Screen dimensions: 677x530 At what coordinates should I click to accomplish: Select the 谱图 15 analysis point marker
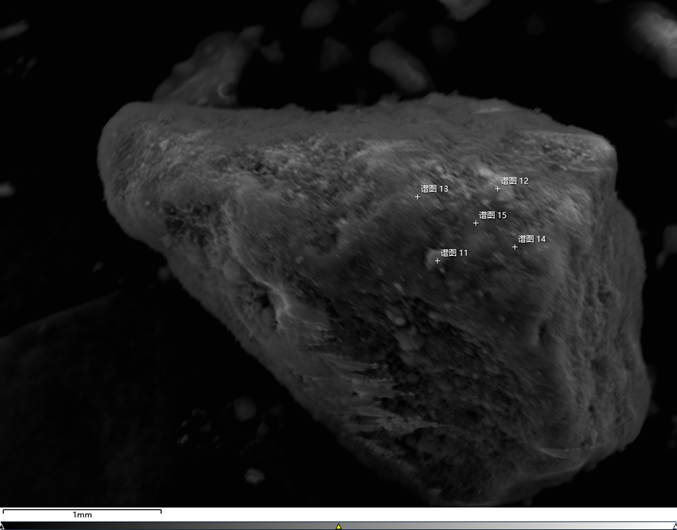[476, 222]
